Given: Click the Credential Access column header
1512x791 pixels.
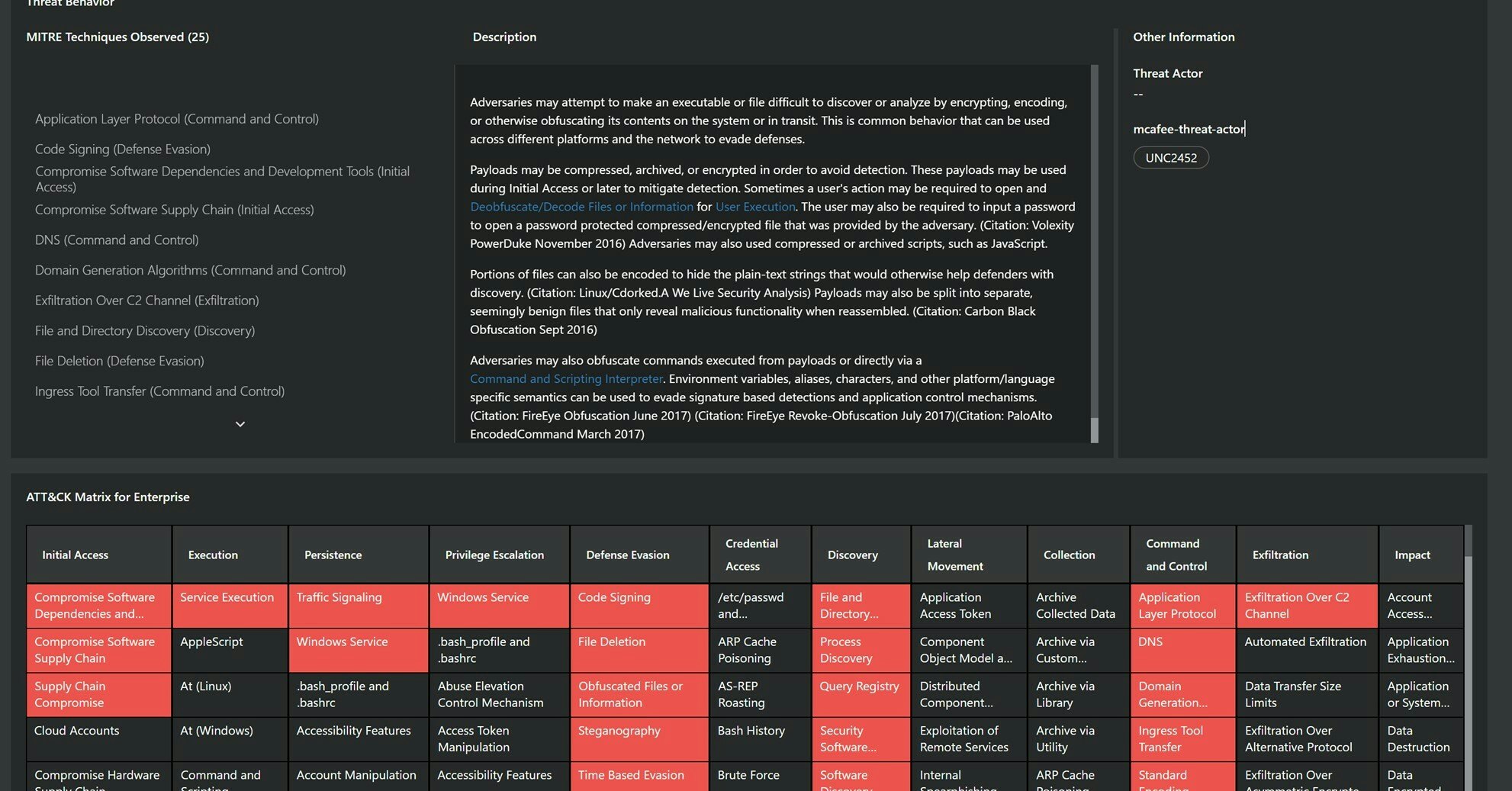Looking at the screenshot, I should 761,555.
